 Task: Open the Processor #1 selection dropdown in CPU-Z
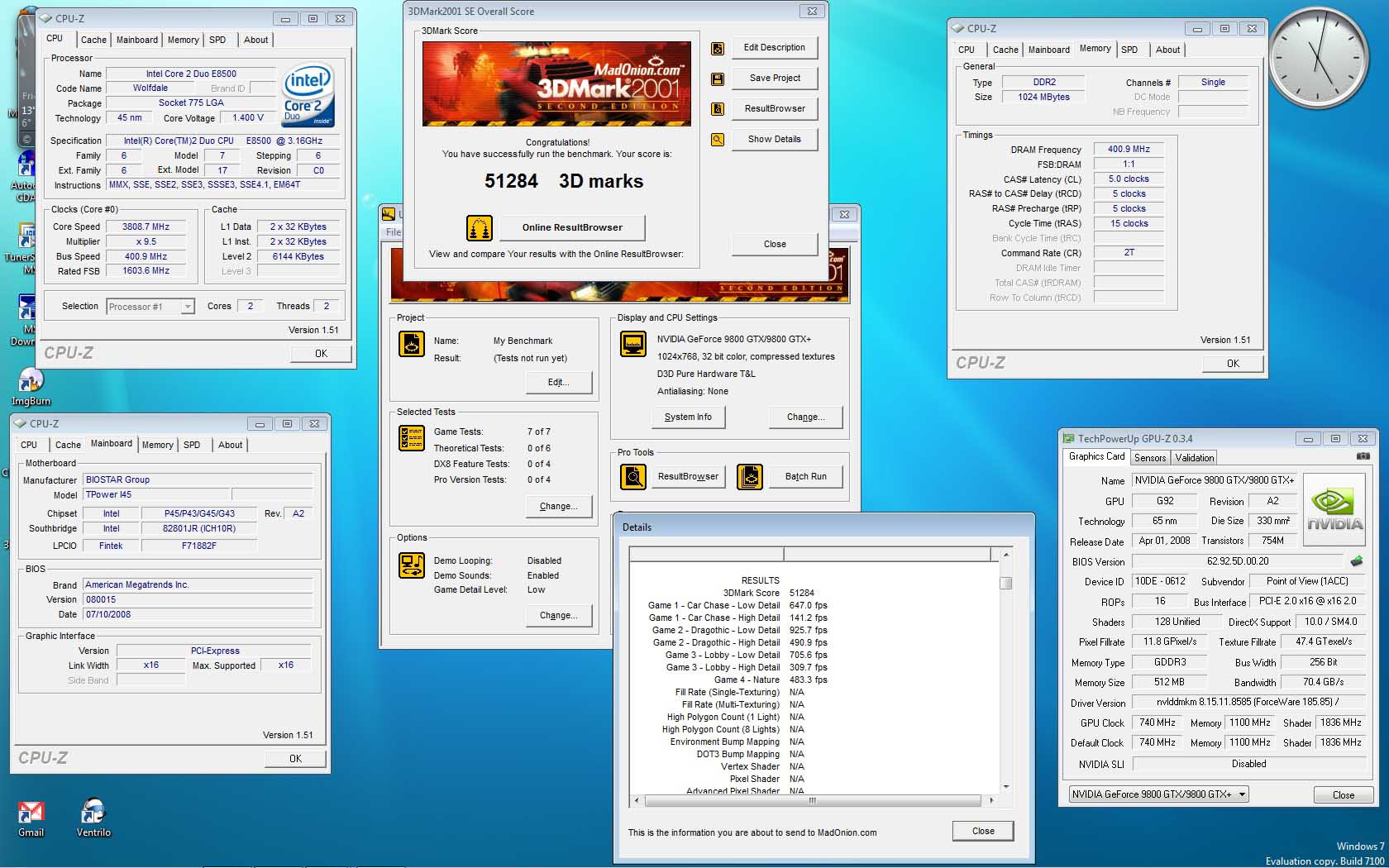(150, 307)
